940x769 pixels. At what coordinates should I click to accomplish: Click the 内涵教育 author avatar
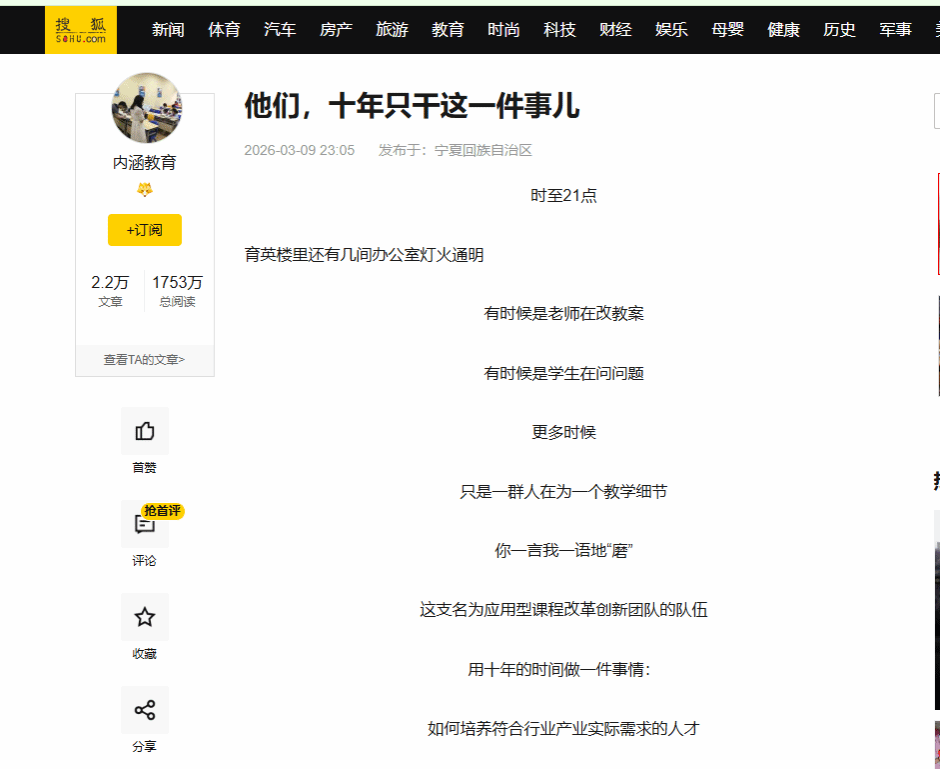coord(146,108)
